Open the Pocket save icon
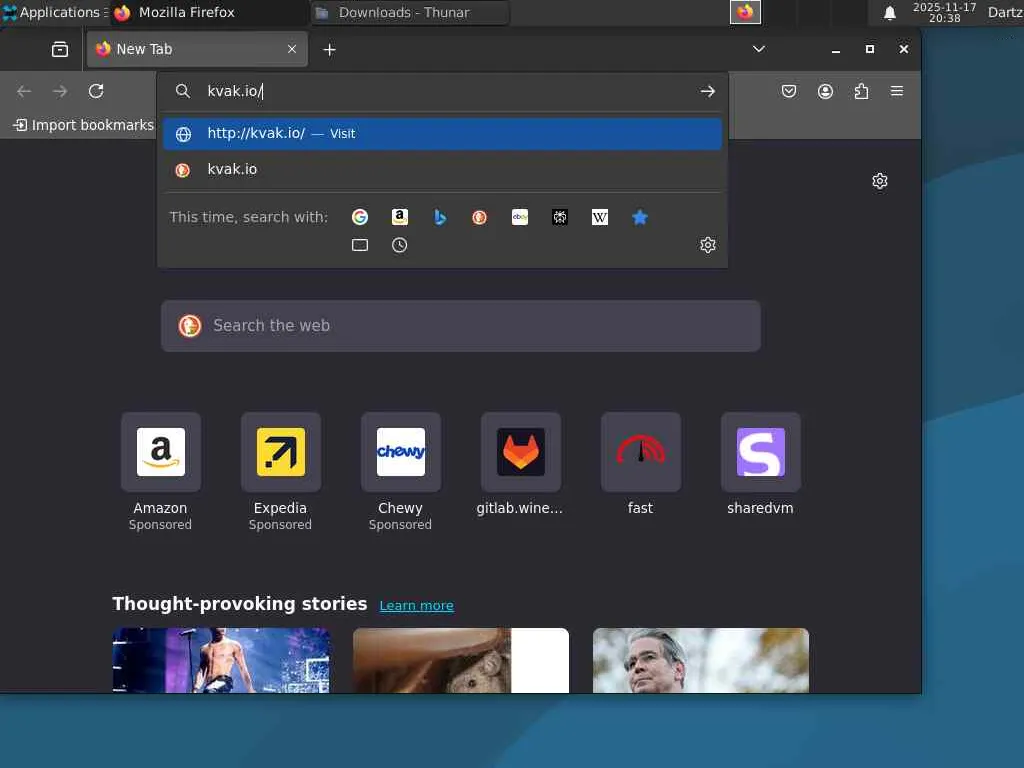The height and width of the screenshot is (768, 1024). point(789,91)
